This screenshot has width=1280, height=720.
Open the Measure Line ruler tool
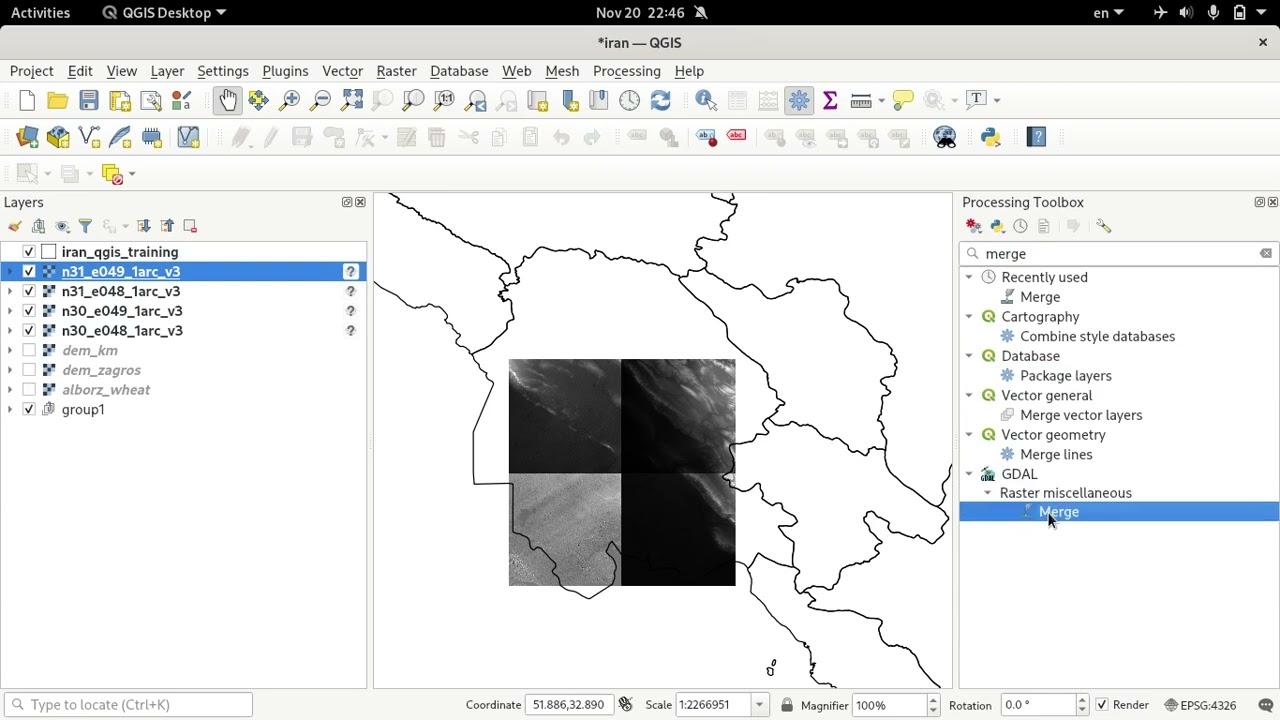861,100
